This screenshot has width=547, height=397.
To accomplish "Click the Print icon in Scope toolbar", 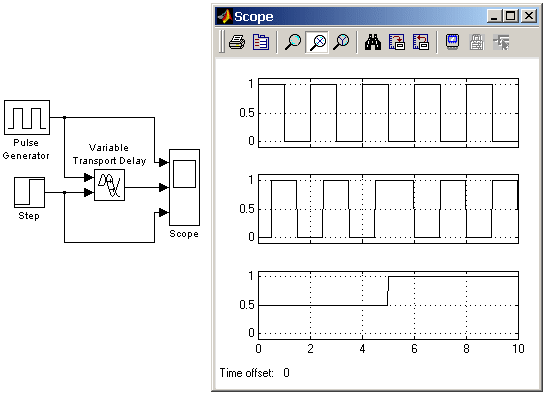I will [x=237, y=43].
